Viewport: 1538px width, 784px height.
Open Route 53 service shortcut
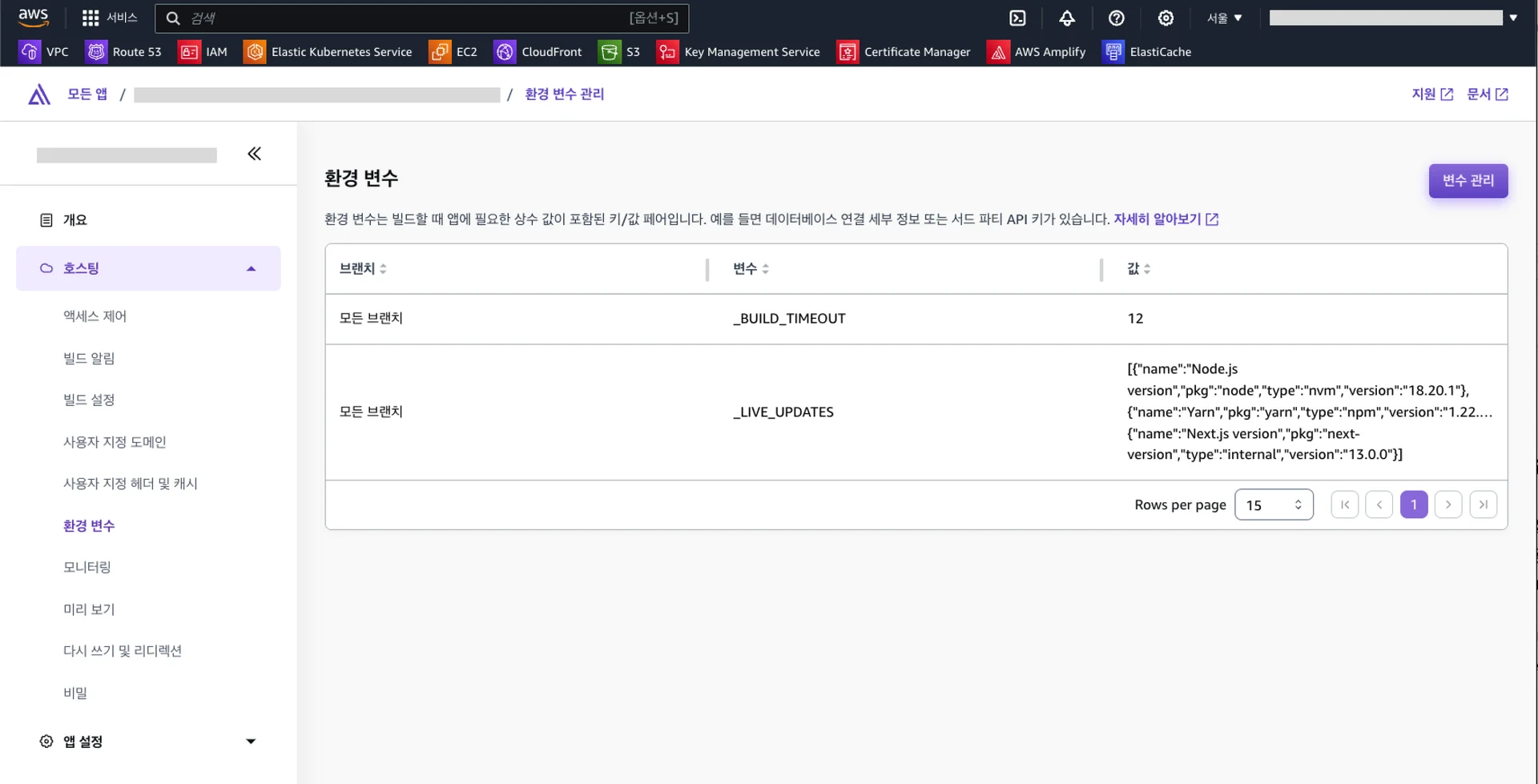click(x=124, y=52)
